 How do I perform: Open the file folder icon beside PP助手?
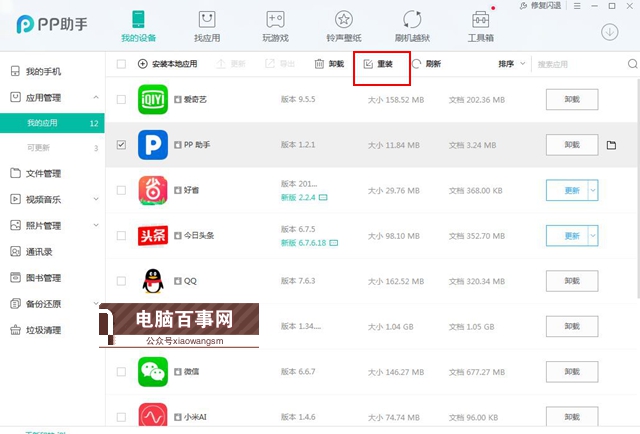pyautogui.click(x=611, y=145)
